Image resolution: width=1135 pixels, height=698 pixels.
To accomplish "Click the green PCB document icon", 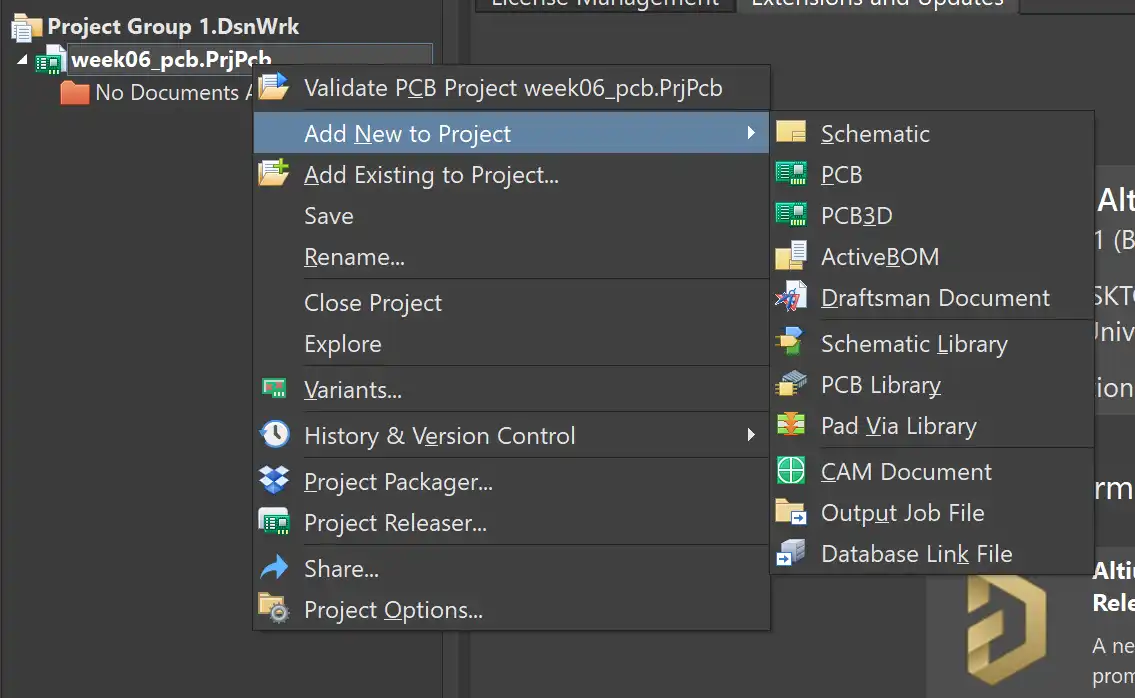I will pos(791,174).
